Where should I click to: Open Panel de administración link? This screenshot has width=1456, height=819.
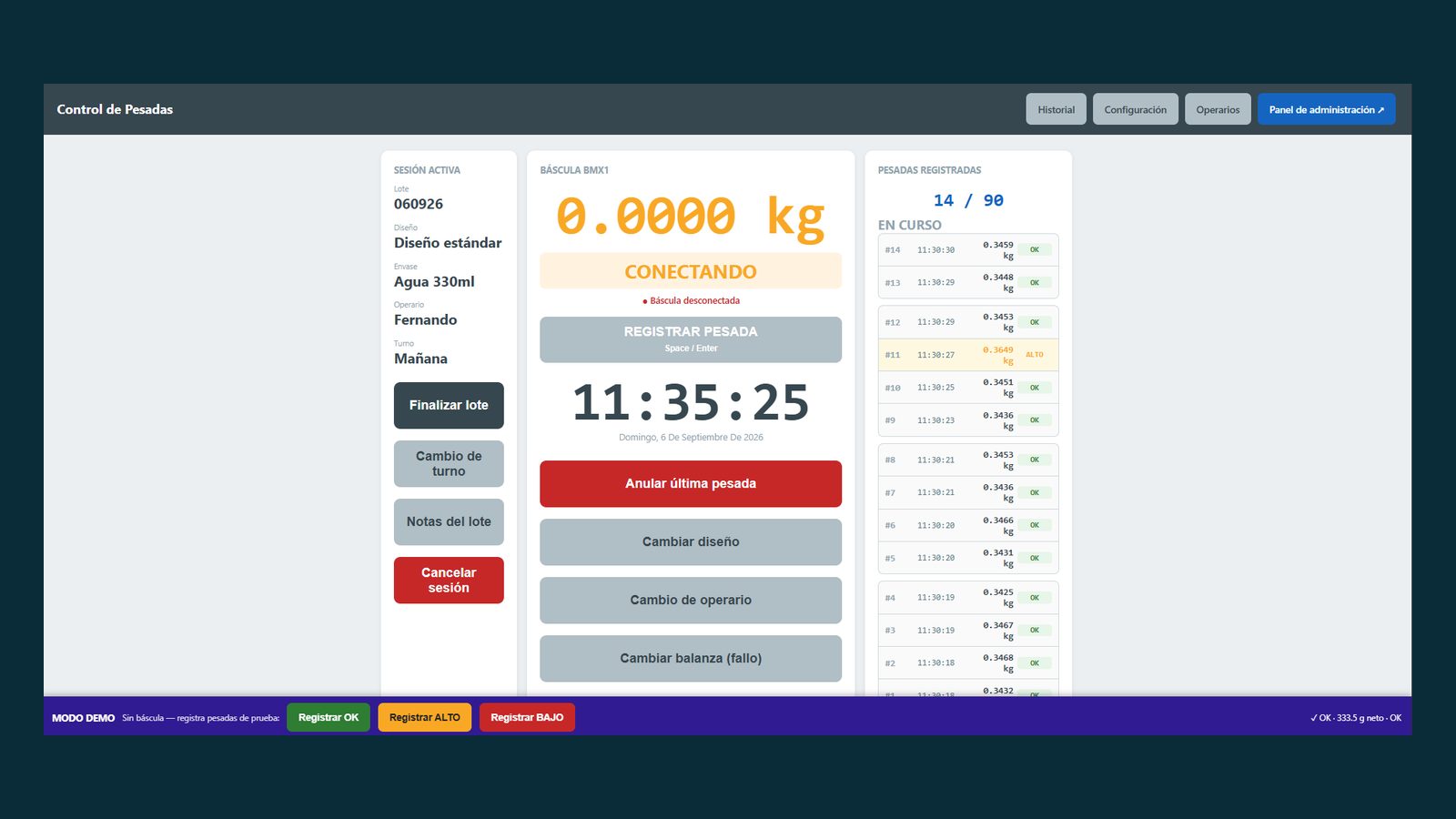(1326, 109)
